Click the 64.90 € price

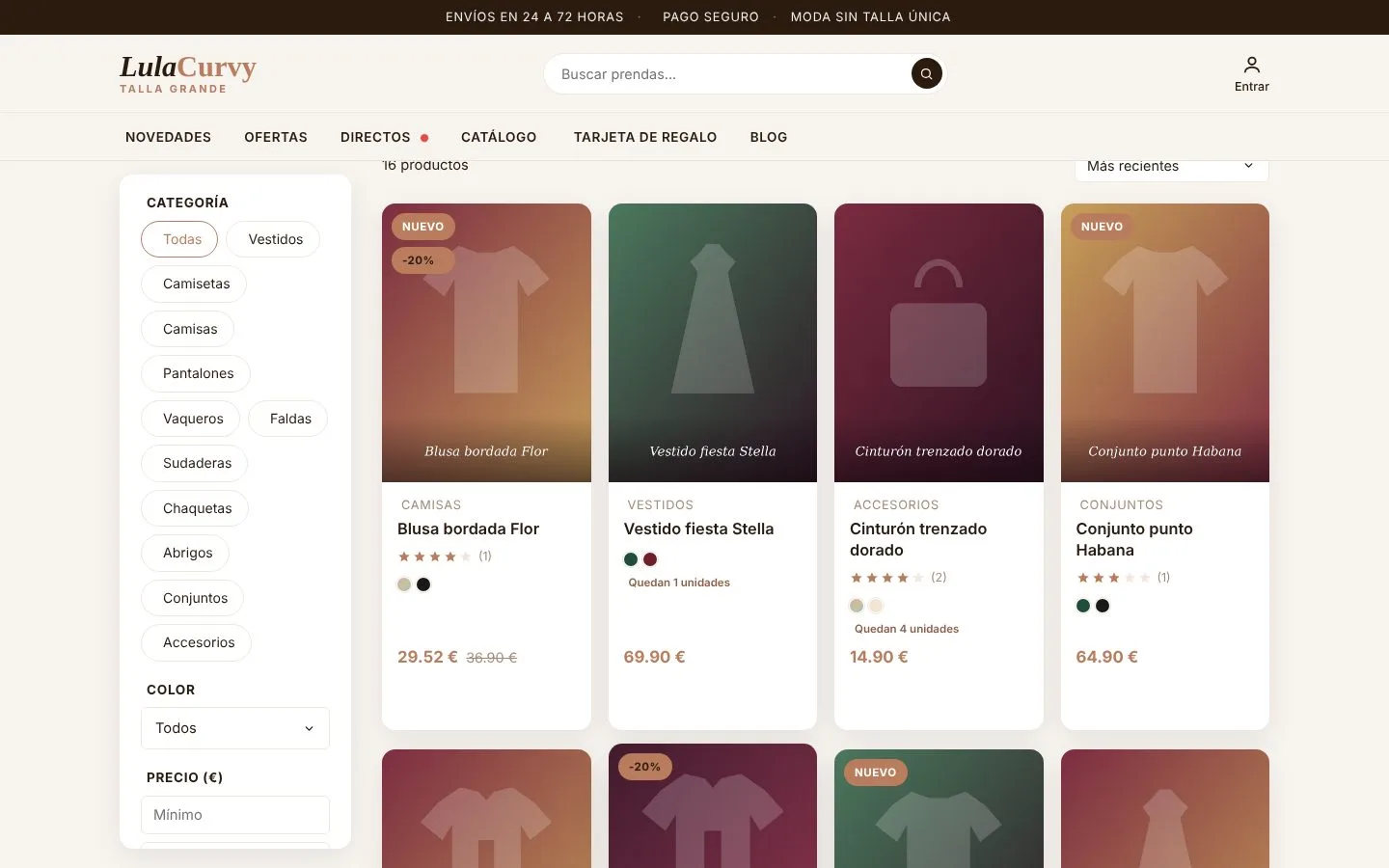[1106, 657]
